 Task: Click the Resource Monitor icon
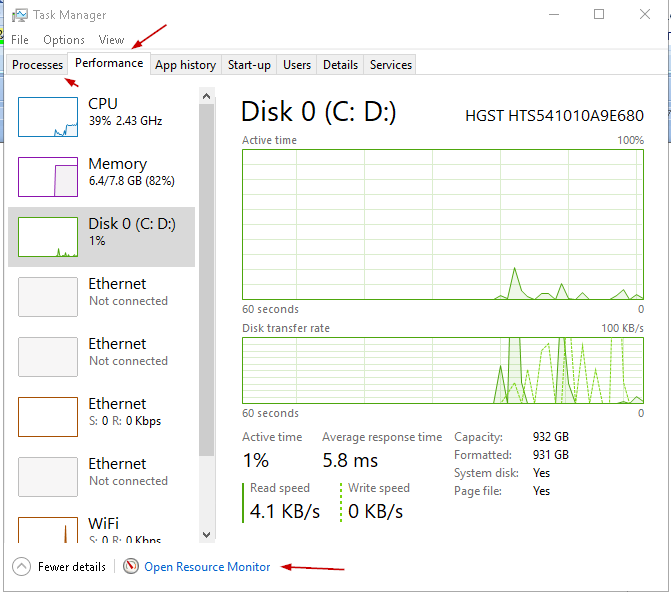(131, 567)
